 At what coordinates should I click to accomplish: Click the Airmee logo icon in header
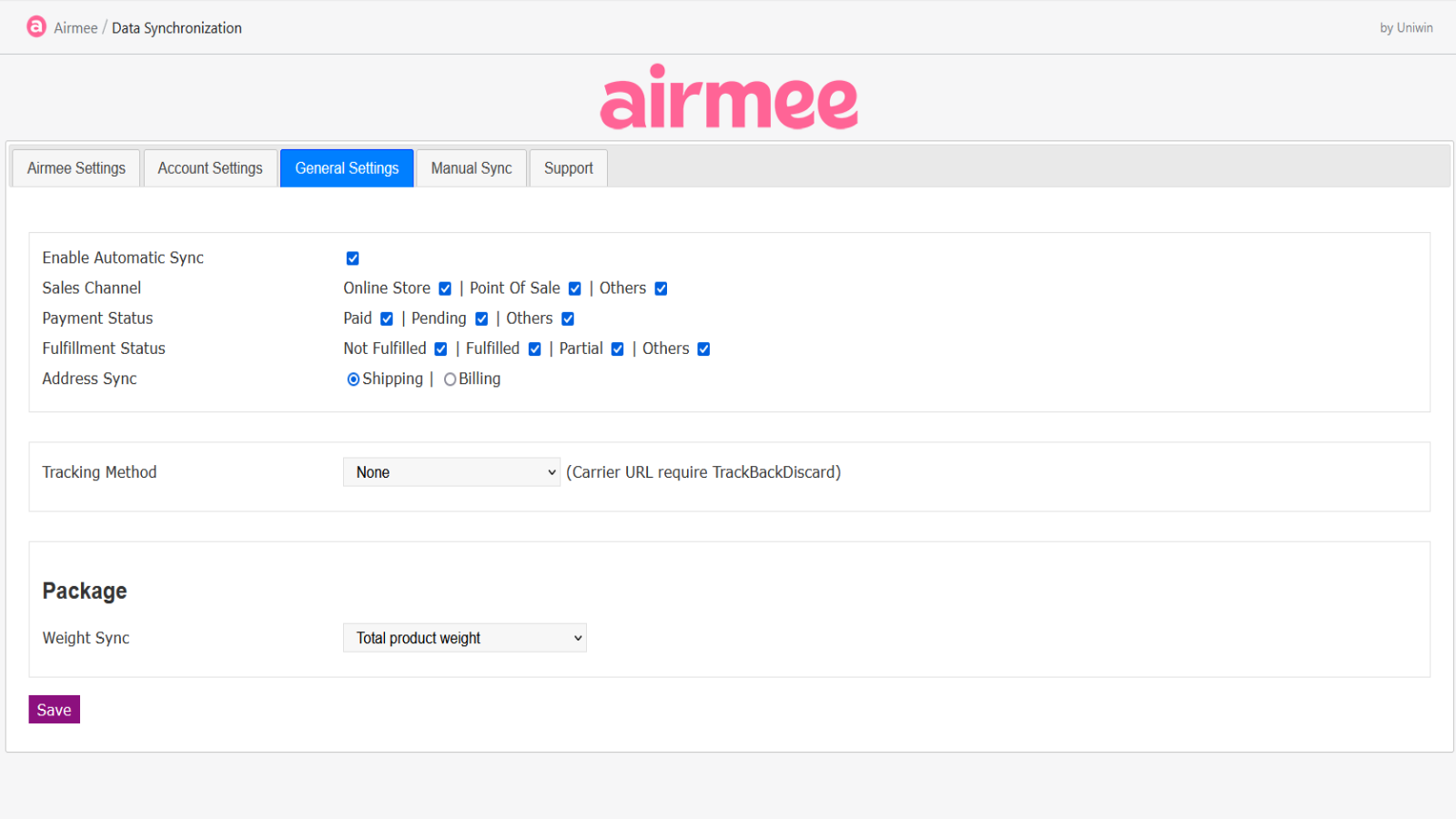click(36, 27)
